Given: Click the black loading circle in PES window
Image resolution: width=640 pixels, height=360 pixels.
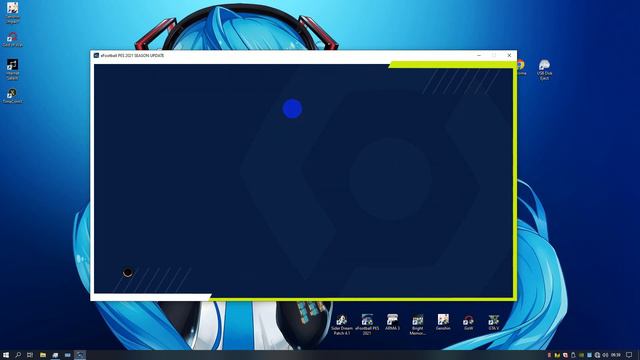Looking at the screenshot, I should 128,272.
